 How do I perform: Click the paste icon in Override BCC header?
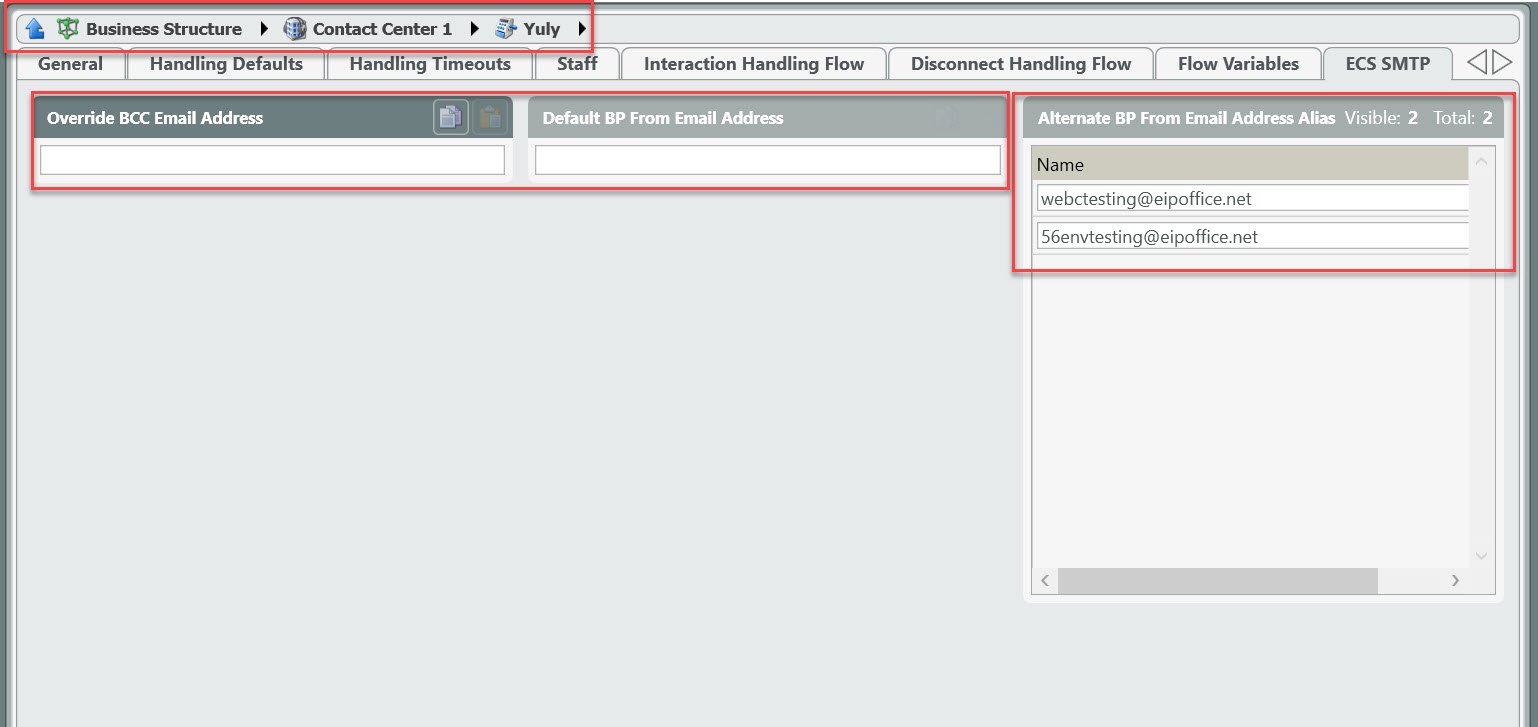pyautogui.click(x=489, y=118)
